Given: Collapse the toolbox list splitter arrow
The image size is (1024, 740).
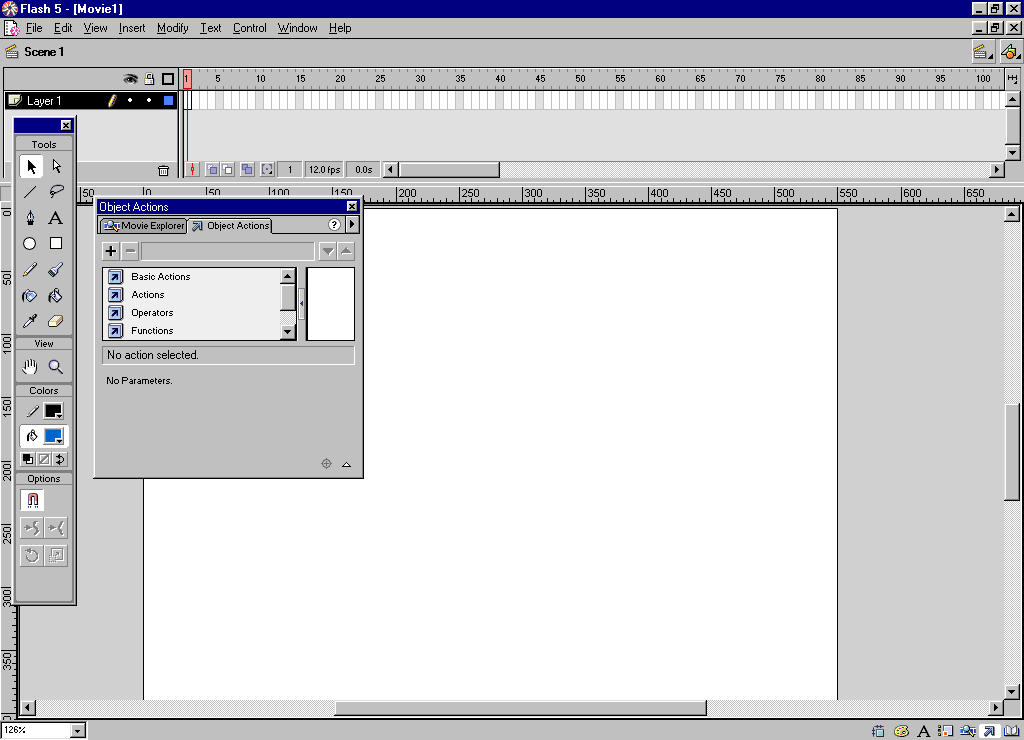Looking at the screenshot, I should click(x=301, y=304).
